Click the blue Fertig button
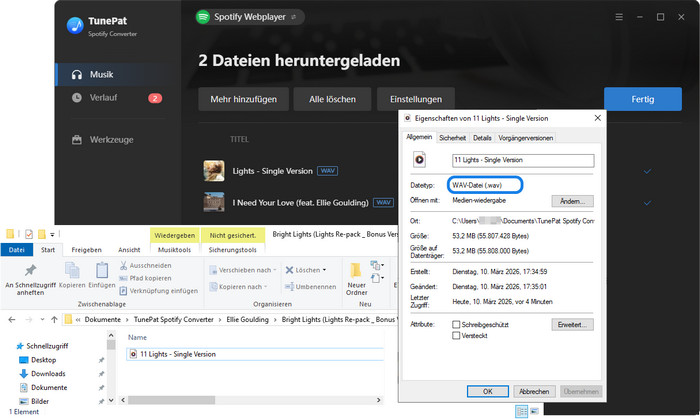 642,99
